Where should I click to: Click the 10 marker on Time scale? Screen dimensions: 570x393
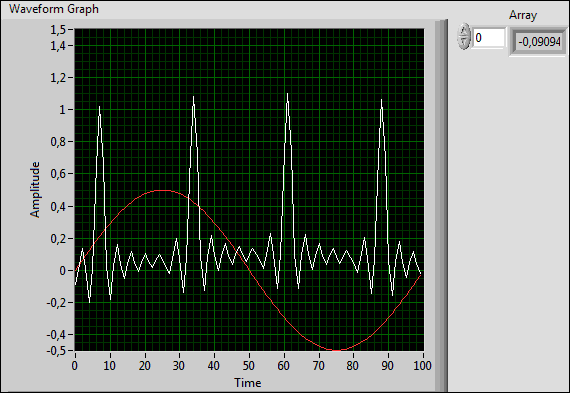point(109,365)
